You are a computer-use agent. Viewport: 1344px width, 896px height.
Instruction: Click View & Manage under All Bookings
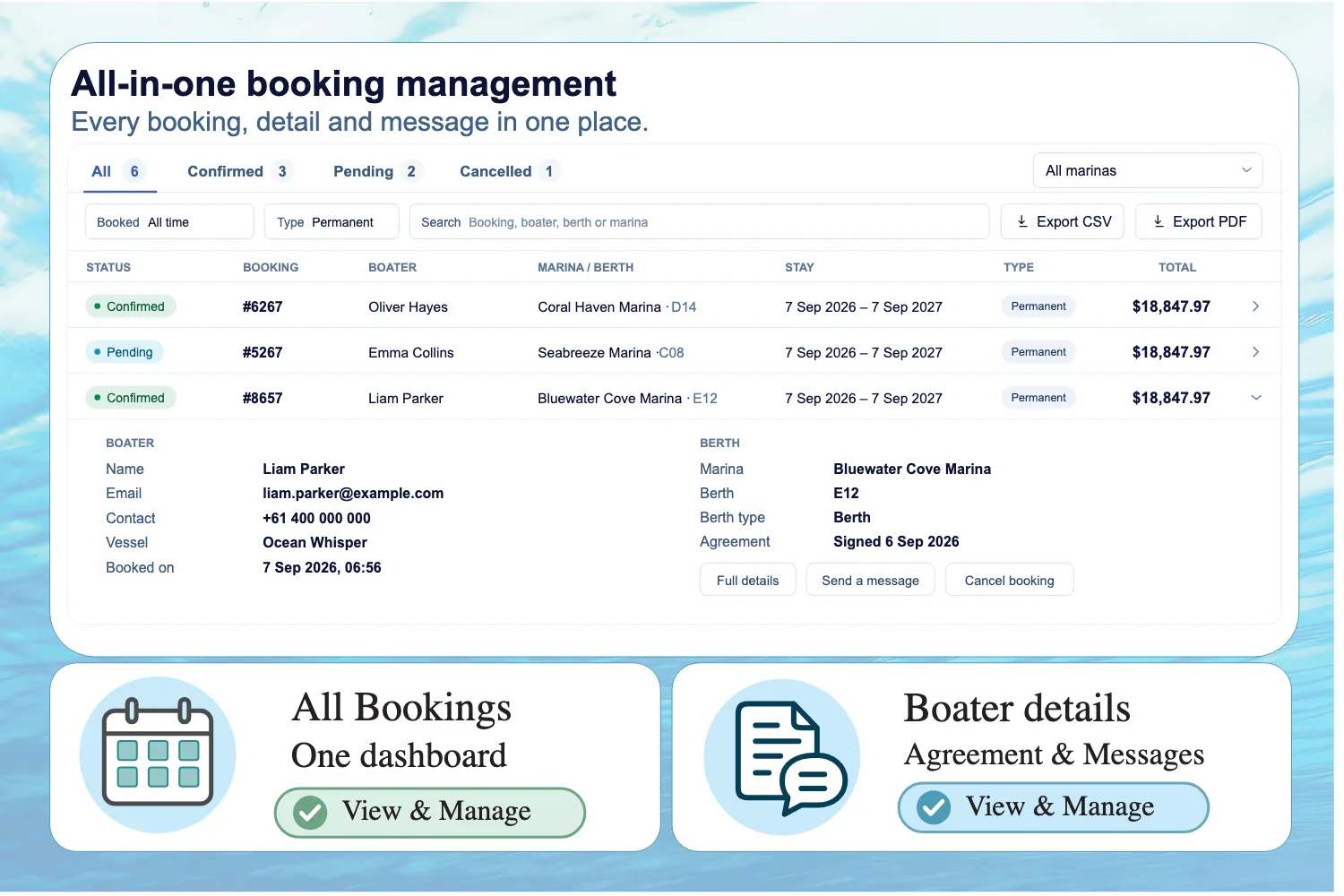click(430, 813)
